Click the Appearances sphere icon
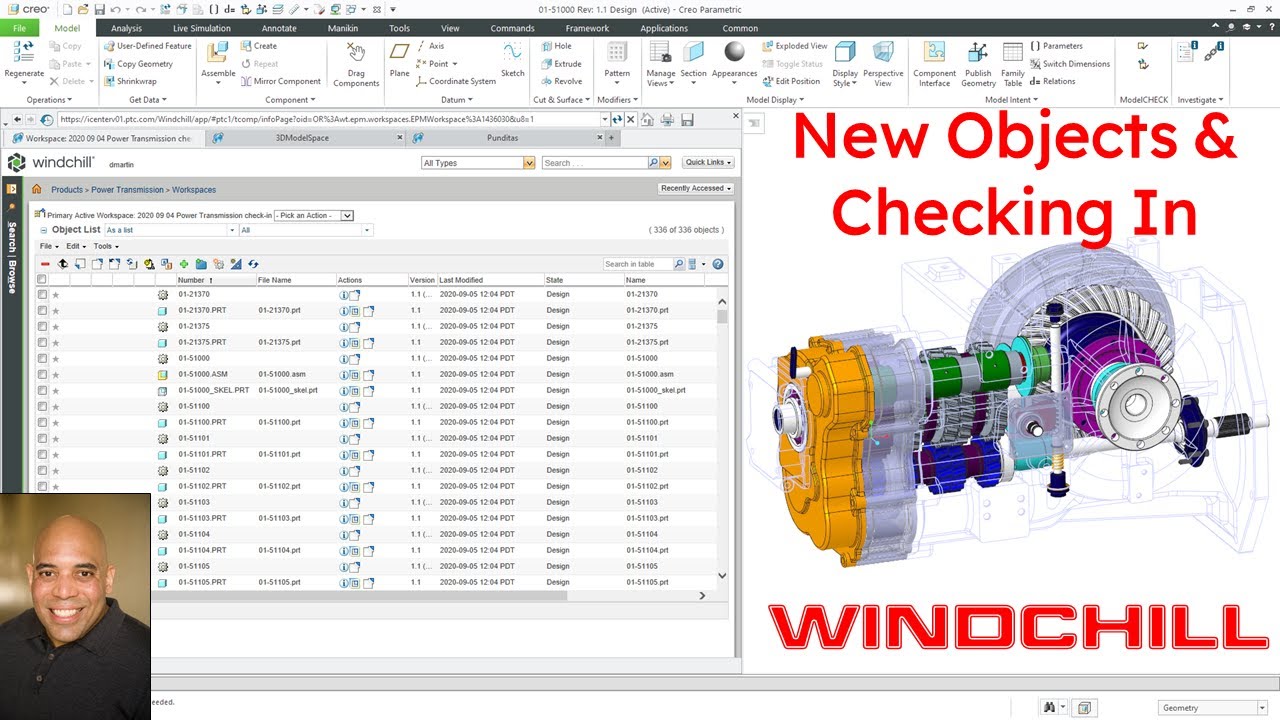 pos(735,52)
